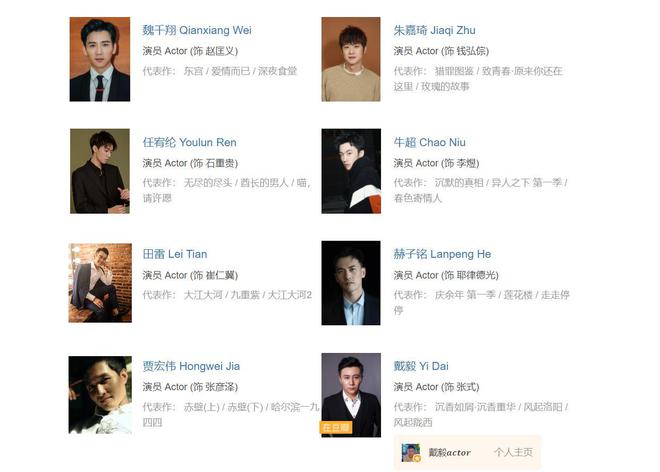This screenshot has height=472, width=660.
Task: Open Youlun Ren's profile photo
Action: tap(100, 171)
